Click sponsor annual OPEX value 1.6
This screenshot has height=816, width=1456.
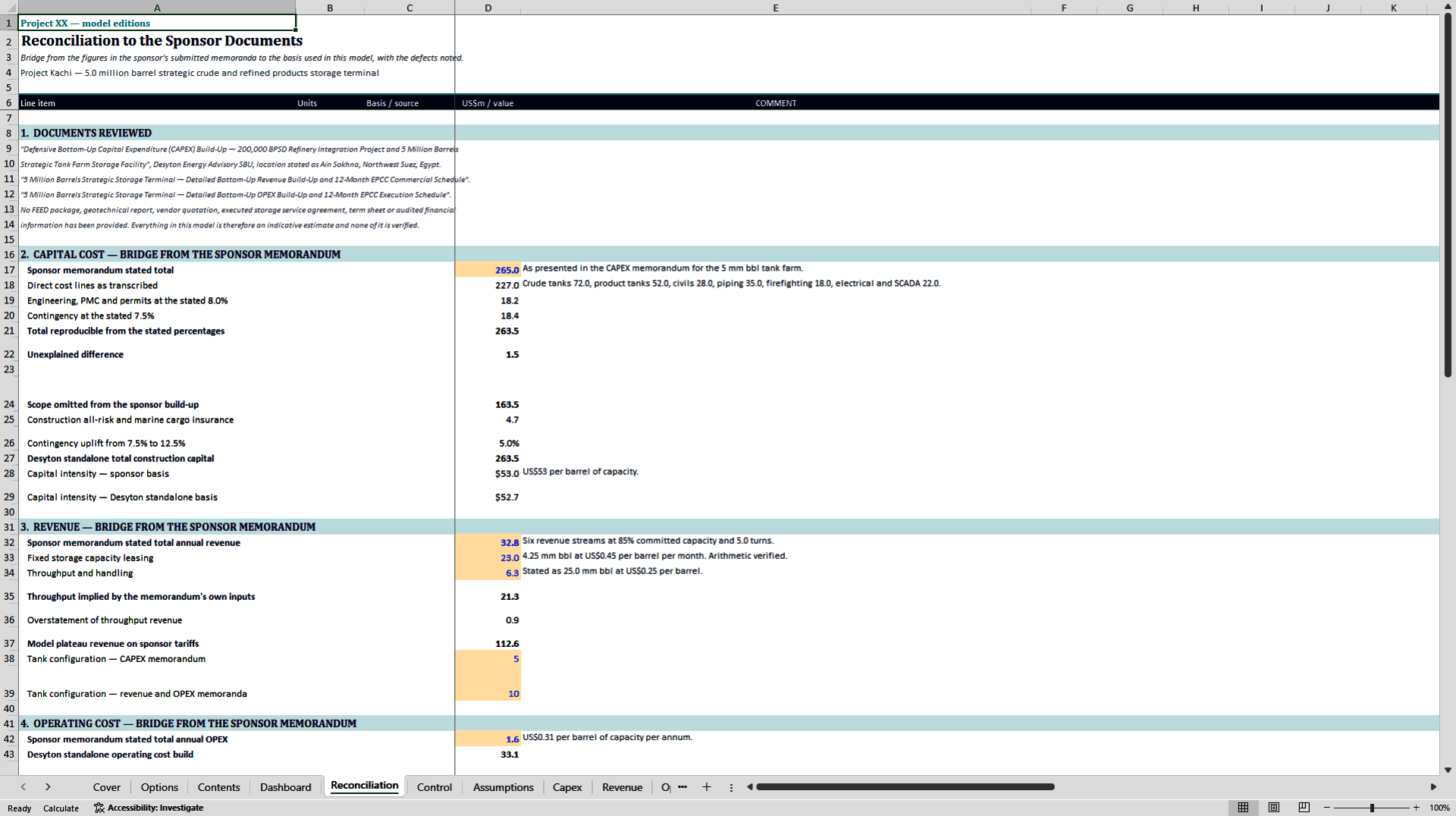[x=488, y=739]
